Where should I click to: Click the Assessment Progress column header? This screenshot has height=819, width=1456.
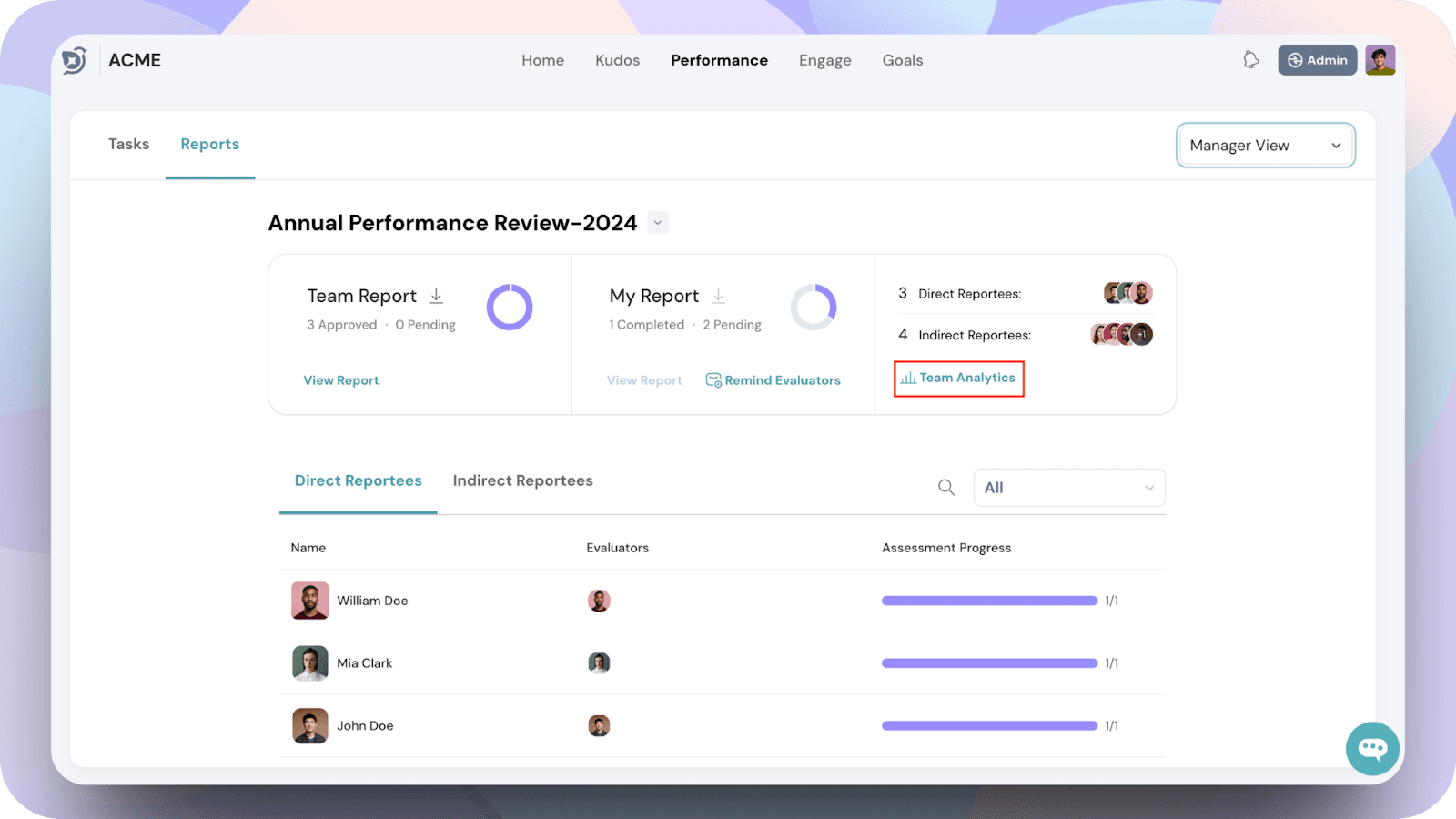[x=946, y=548]
